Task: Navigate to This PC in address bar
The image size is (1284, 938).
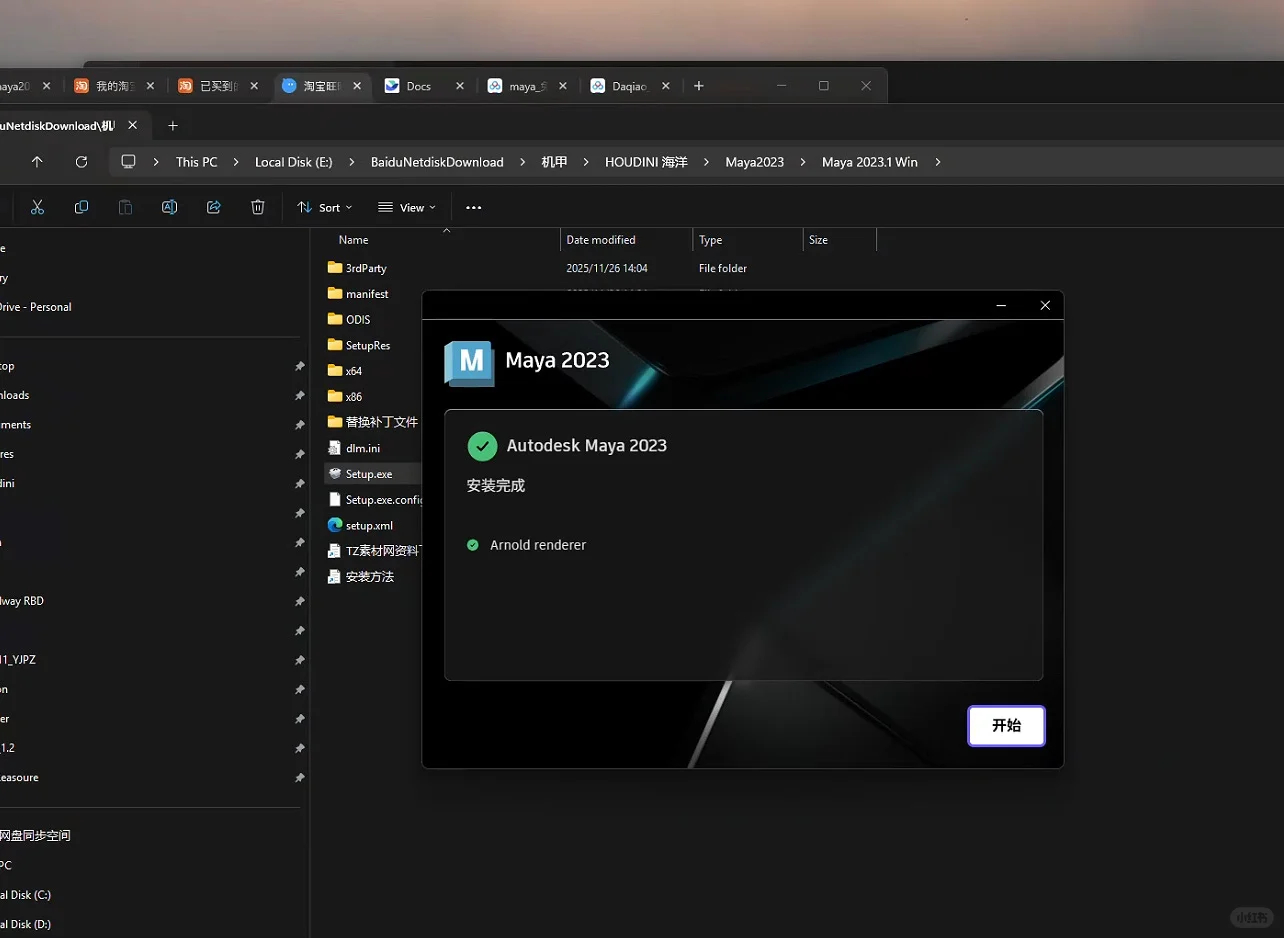Action: [196, 162]
